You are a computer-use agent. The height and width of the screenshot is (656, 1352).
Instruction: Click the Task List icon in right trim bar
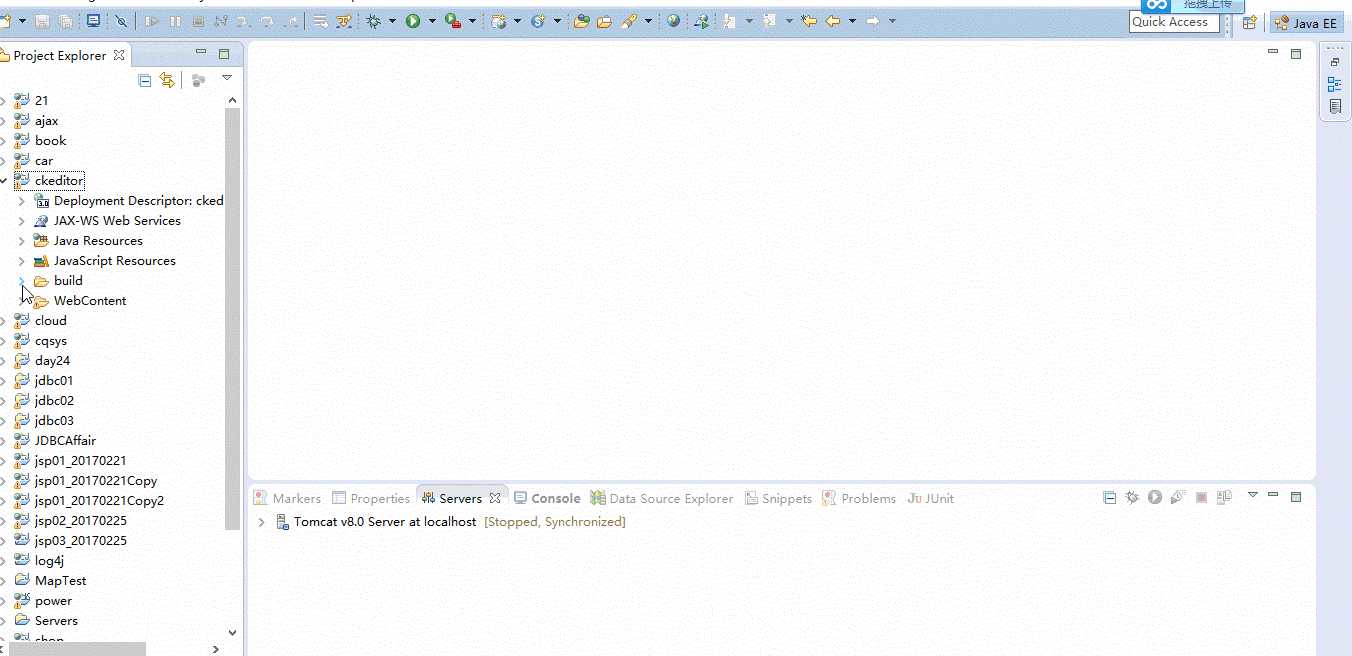pyautogui.click(x=1335, y=106)
